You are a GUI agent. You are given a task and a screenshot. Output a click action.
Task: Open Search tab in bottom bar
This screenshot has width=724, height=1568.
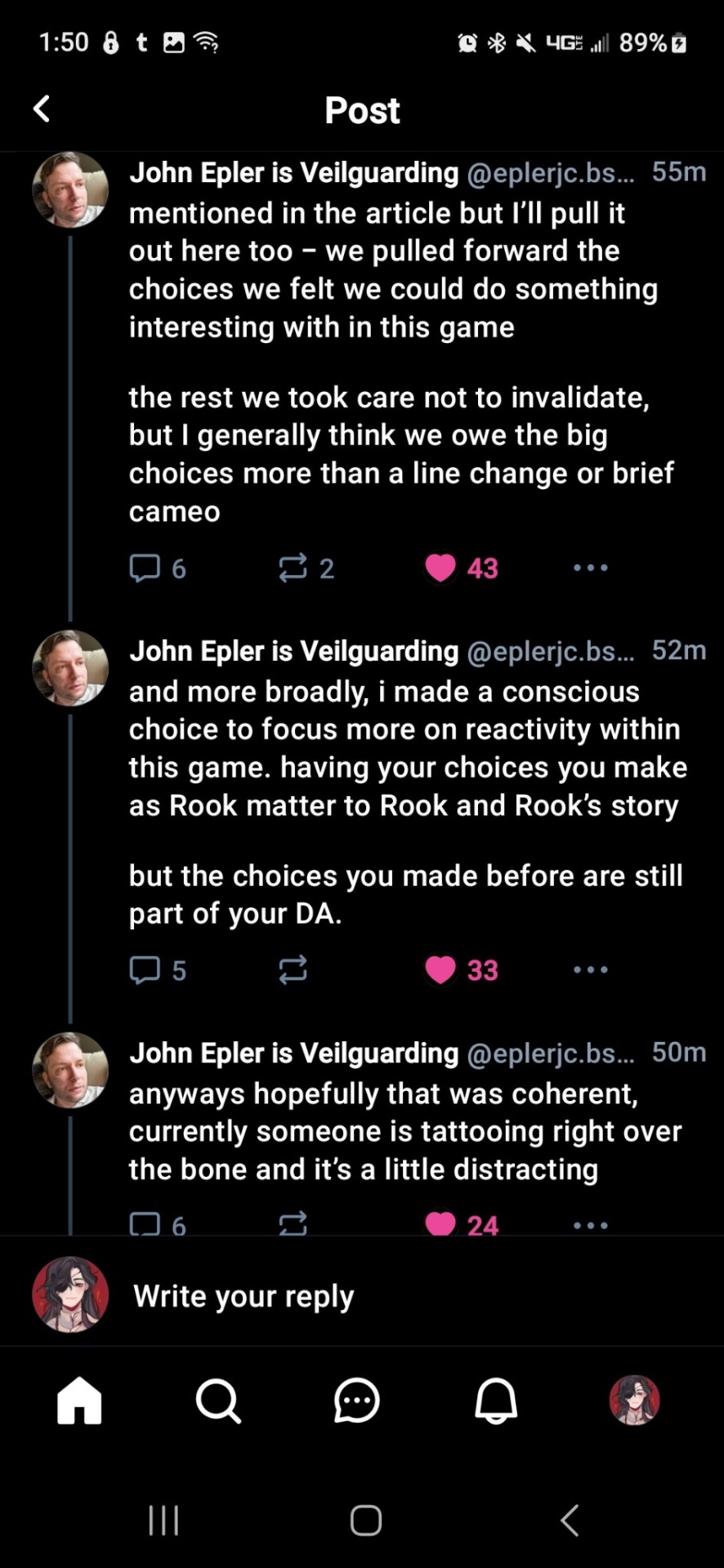click(x=218, y=1401)
